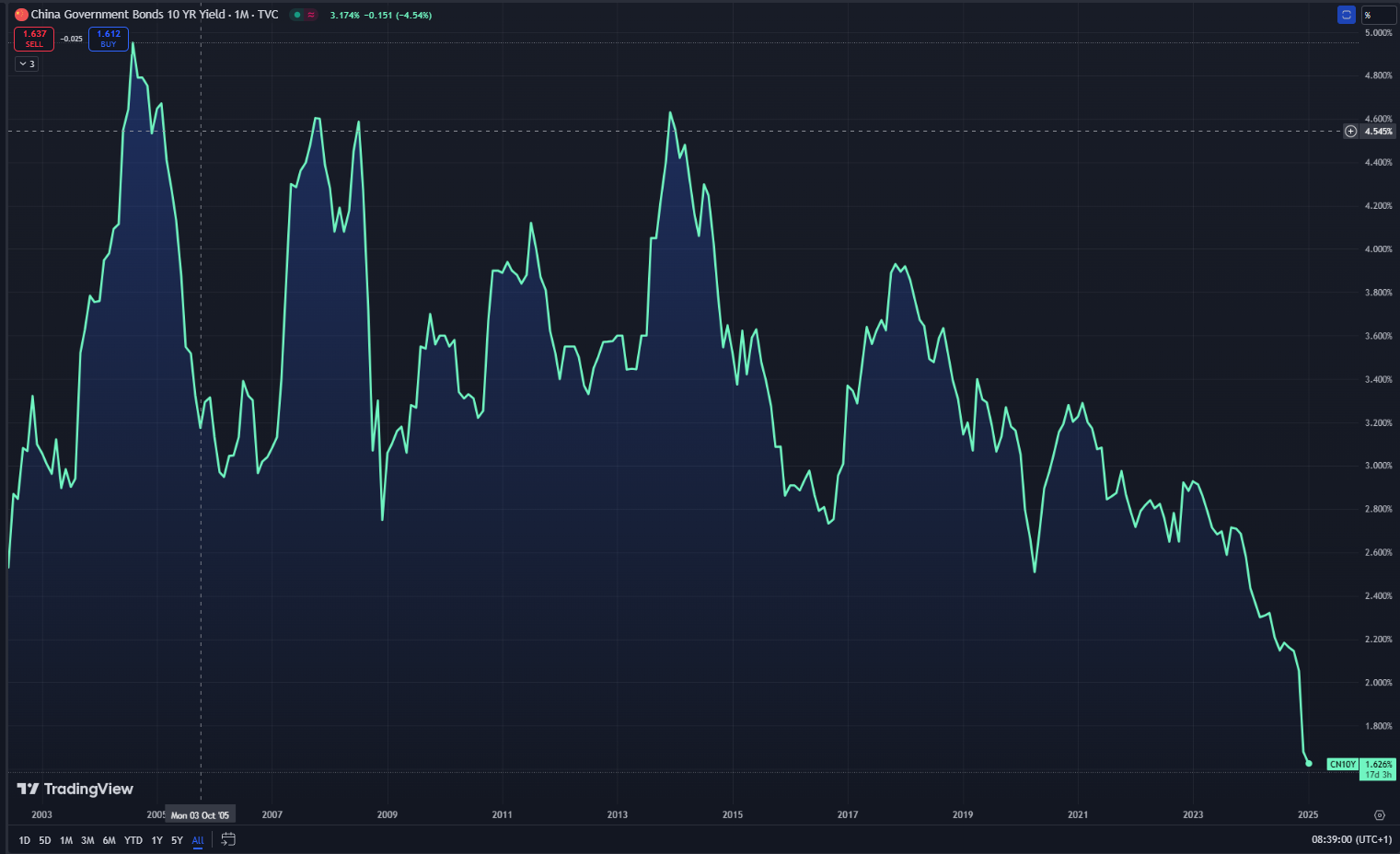Viewport: 1400px width, 854px height.
Task: Select the All time range
Action: pos(198,840)
